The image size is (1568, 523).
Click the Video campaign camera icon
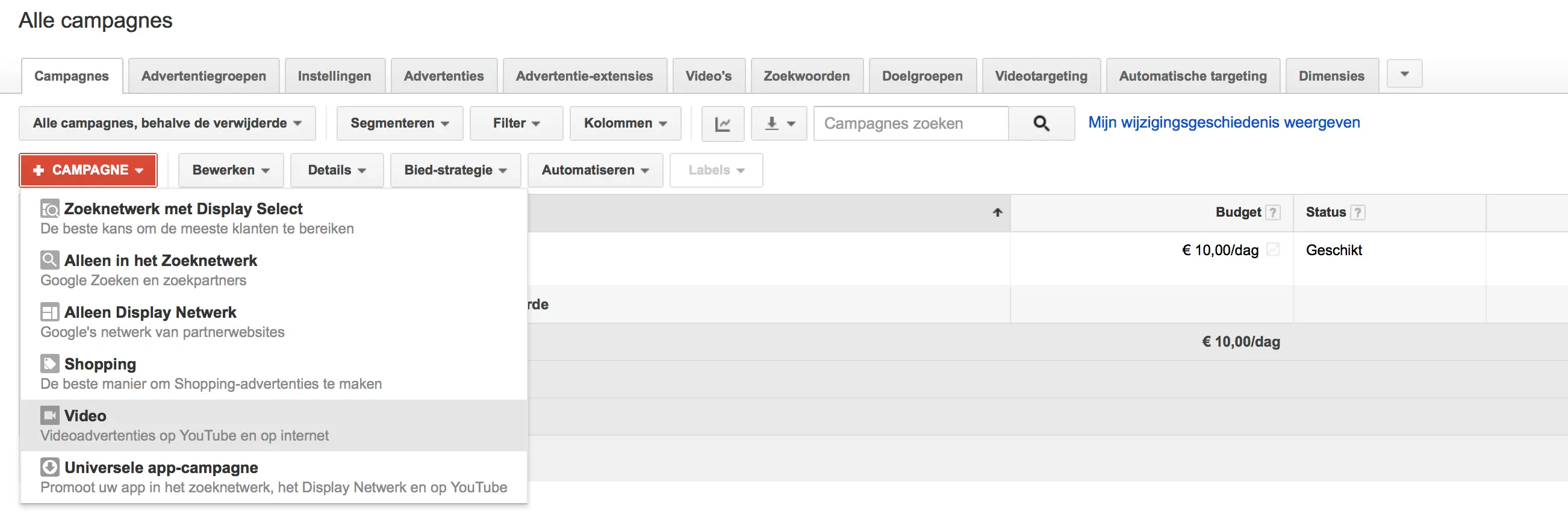[50, 415]
